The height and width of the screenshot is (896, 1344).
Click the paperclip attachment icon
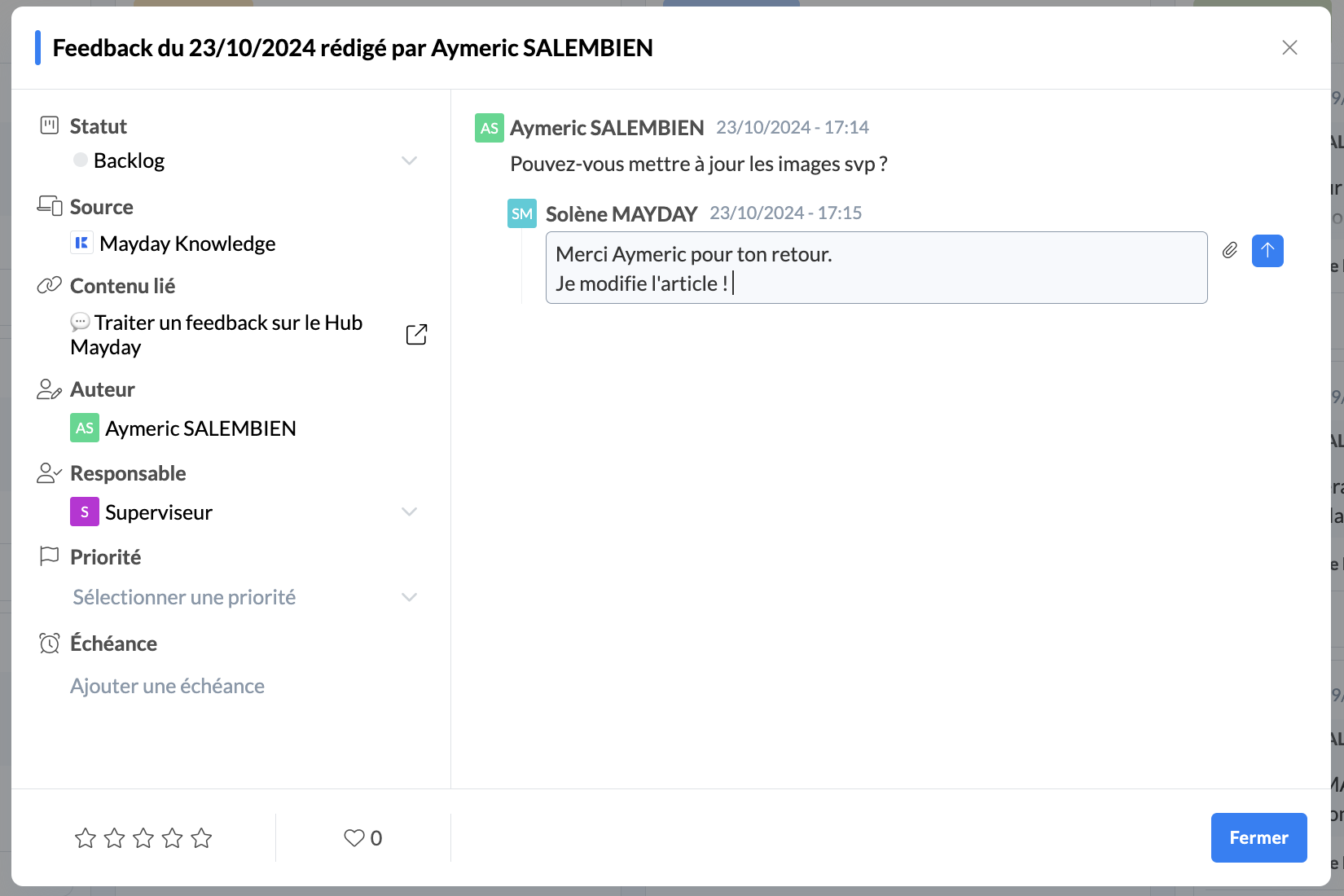click(1230, 251)
